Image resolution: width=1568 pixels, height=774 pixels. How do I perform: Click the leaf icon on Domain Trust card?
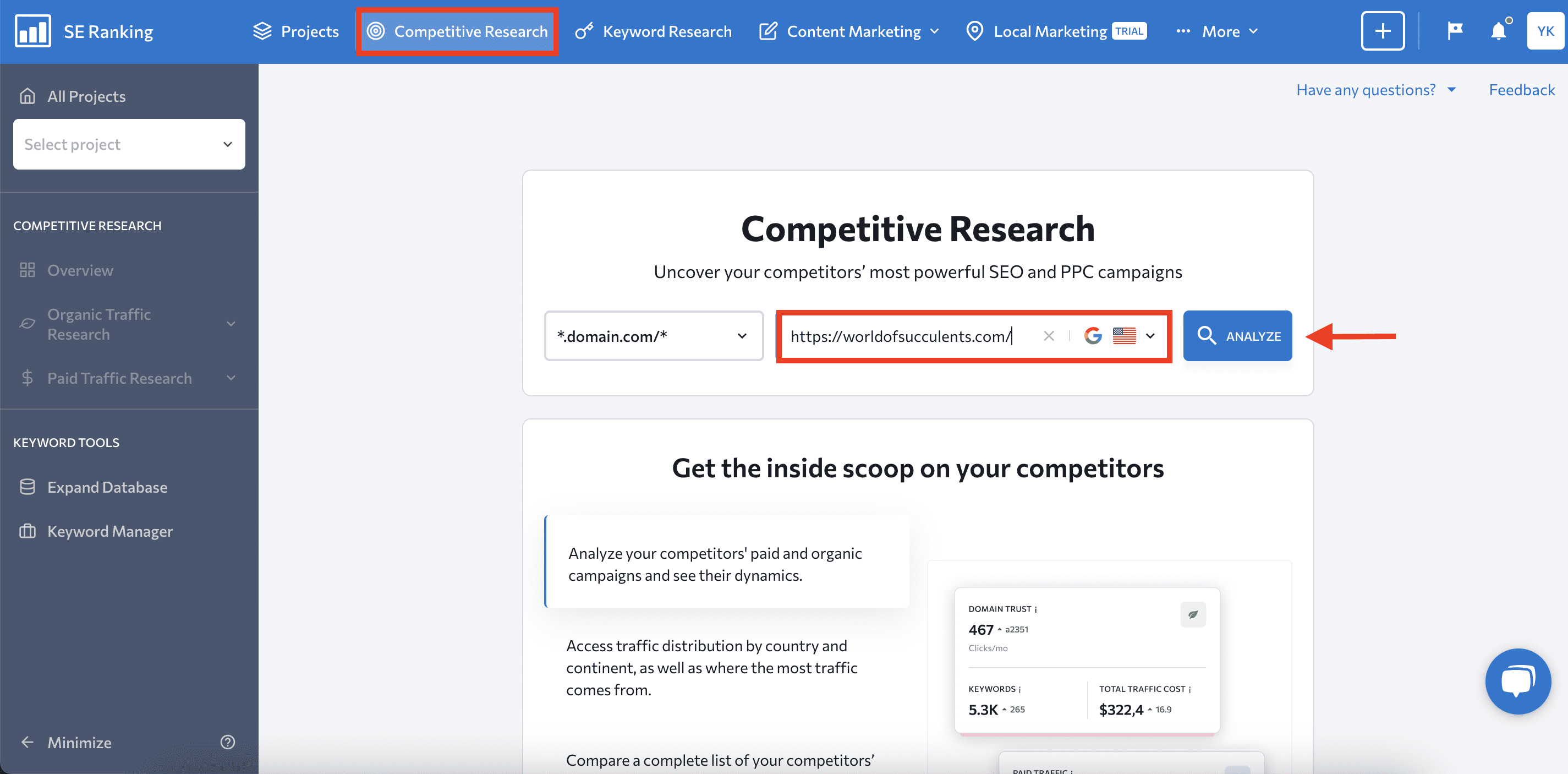[x=1193, y=614]
